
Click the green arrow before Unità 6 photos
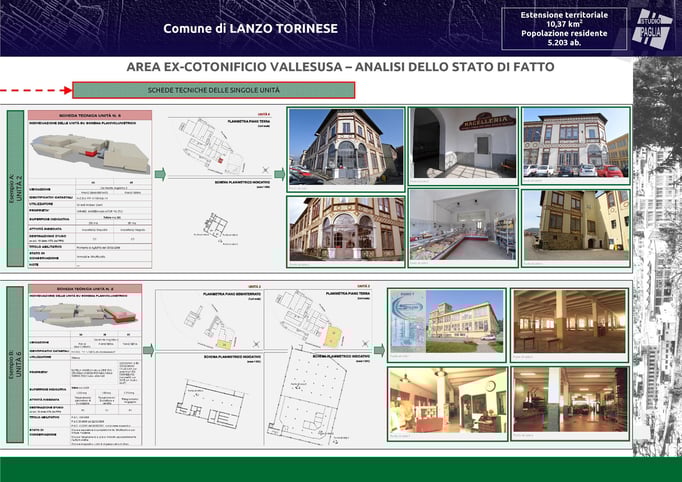[379, 350]
